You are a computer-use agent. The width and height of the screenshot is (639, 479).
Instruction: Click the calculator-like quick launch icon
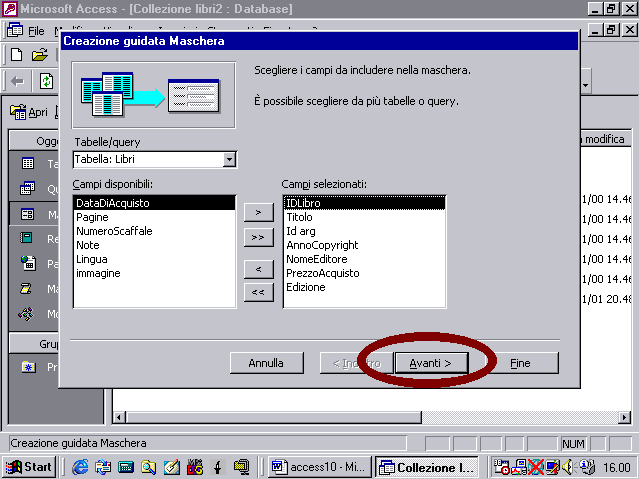[126, 467]
